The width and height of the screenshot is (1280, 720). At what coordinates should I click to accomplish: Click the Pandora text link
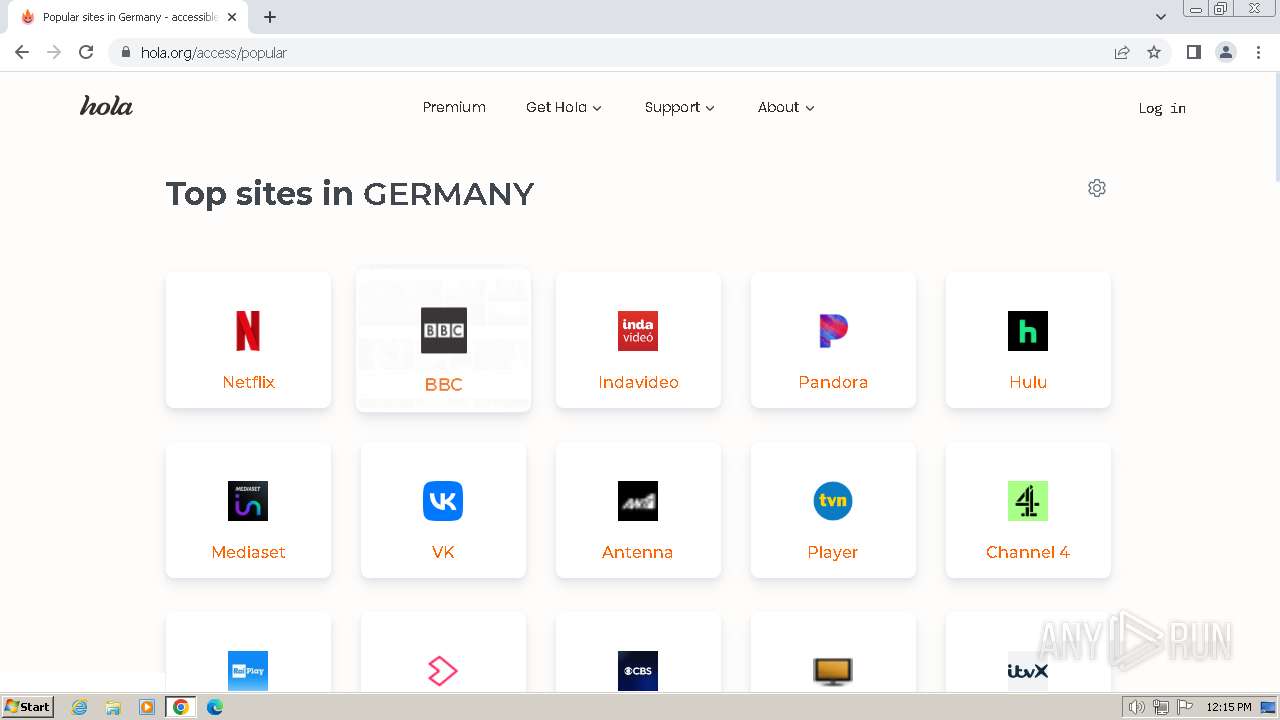pyautogui.click(x=833, y=382)
